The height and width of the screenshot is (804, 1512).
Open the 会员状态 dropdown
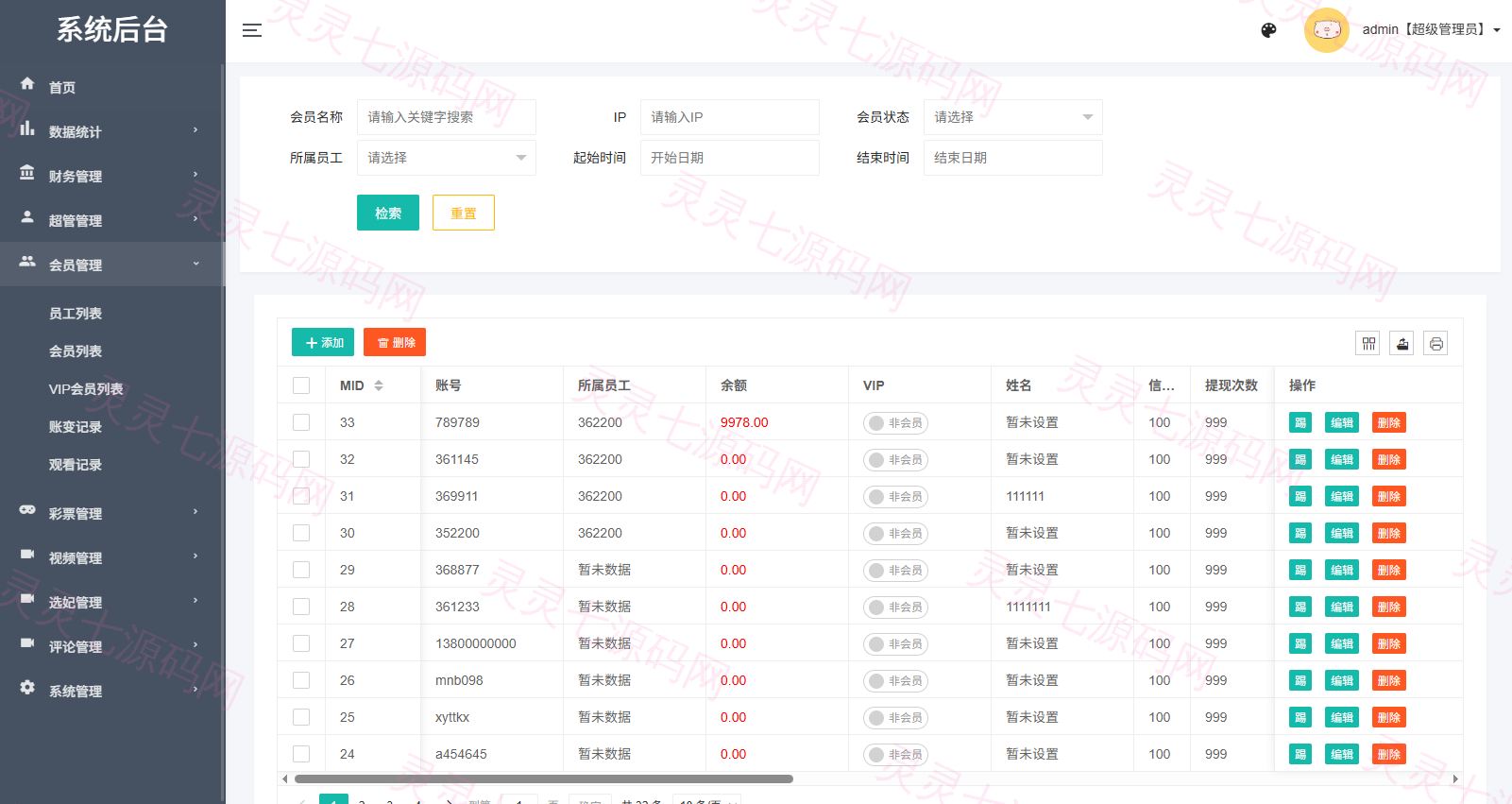pyautogui.click(x=1013, y=117)
